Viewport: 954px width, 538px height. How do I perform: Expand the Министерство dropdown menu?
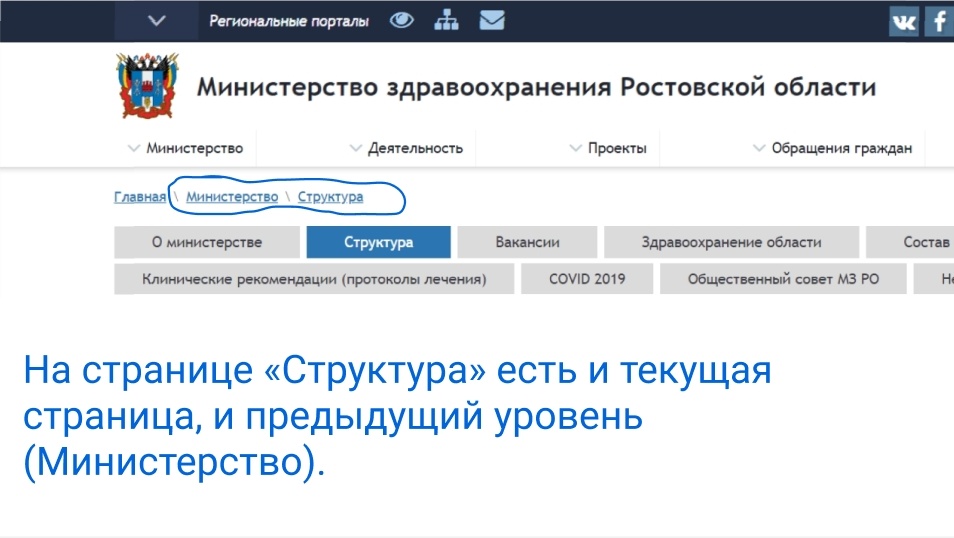coord(186,148)
